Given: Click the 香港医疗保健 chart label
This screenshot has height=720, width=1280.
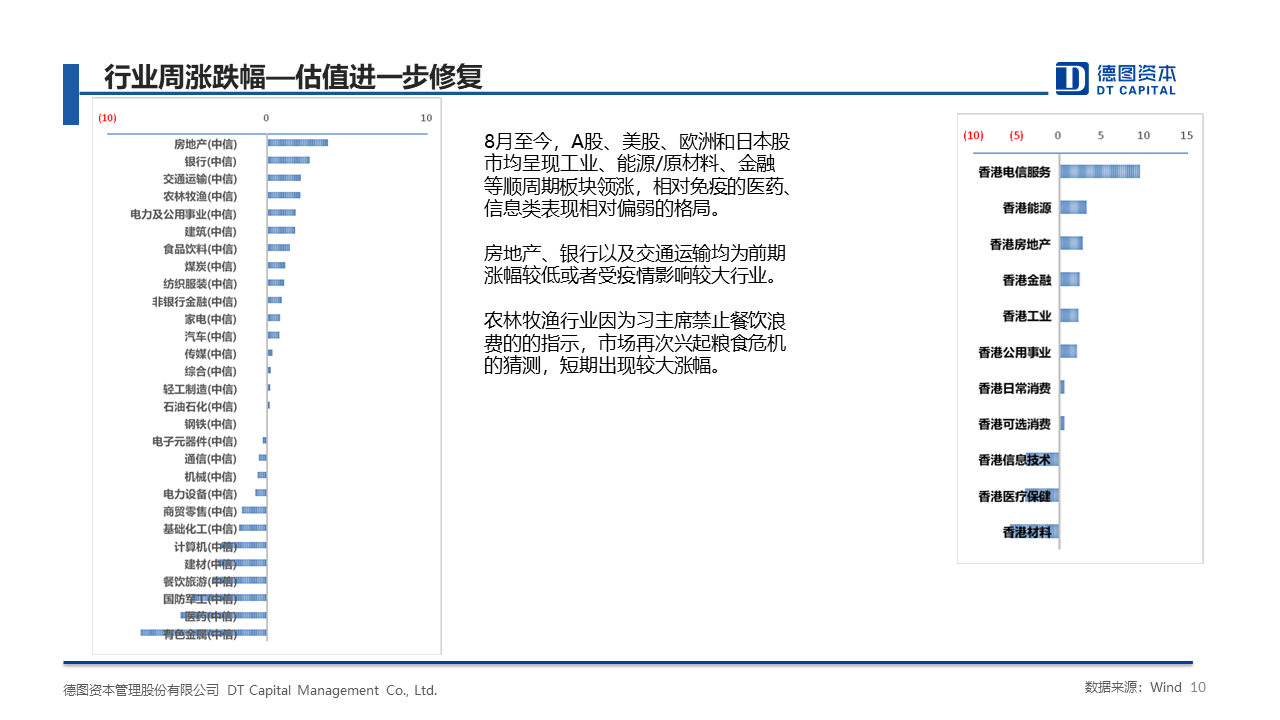Looking at the screenshot, I should point(1014,496).
